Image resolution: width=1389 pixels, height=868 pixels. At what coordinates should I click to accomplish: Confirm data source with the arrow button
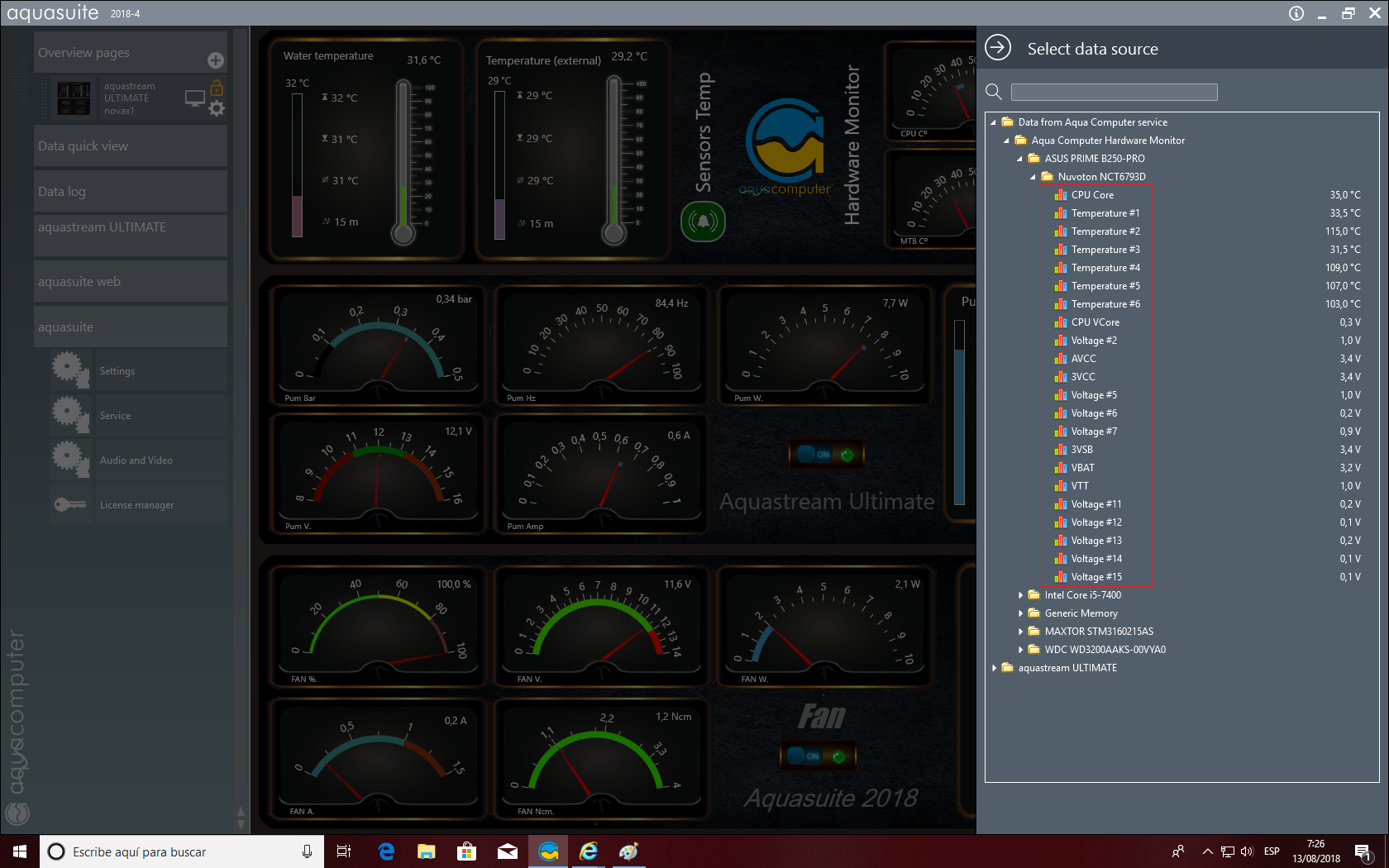pos(998,48)
